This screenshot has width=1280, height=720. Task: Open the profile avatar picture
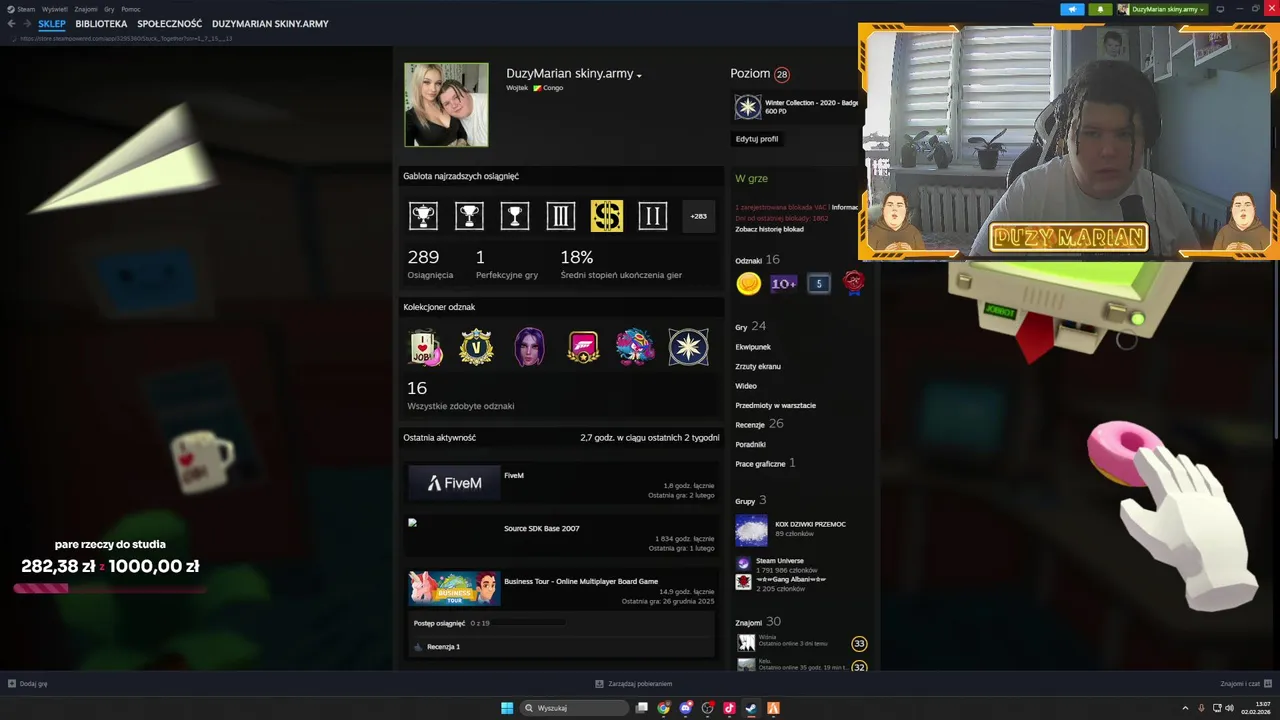pyautogui.click(x=446, y=105)
